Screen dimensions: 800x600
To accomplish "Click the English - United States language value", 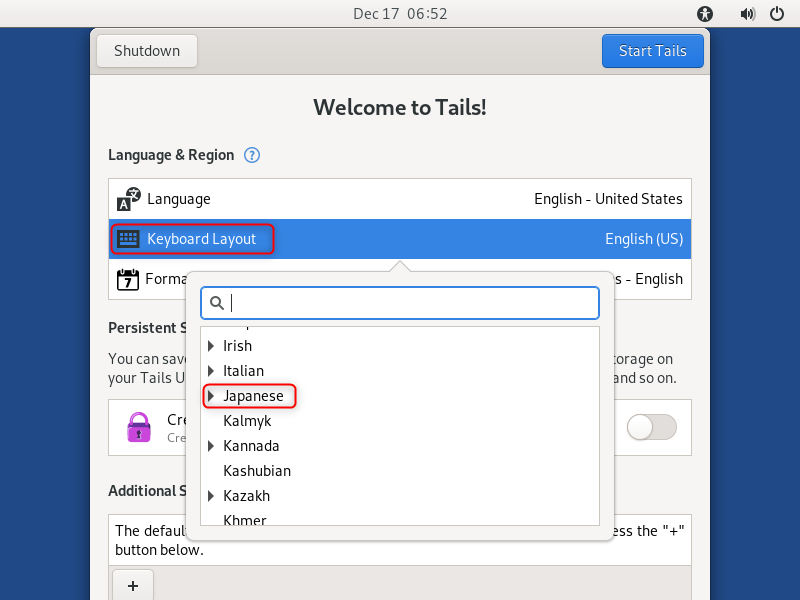I will [608, 199].
